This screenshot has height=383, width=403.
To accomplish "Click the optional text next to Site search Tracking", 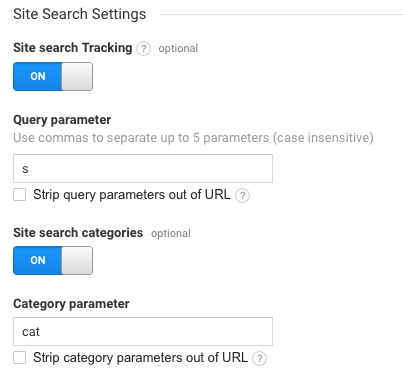I will click(x=178, y=49).
